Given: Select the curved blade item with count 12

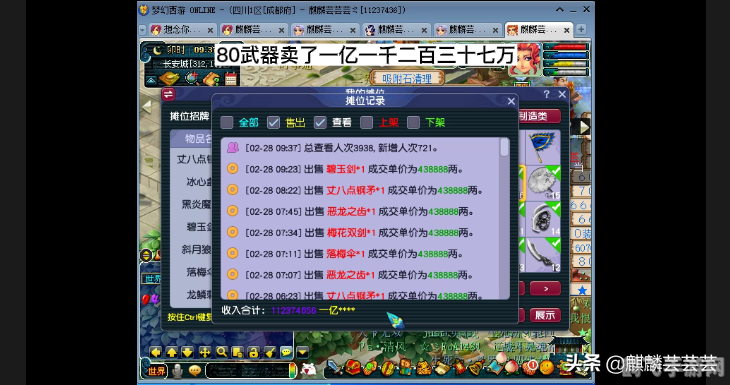Looking at the screenshot, I should click(543, 255).
